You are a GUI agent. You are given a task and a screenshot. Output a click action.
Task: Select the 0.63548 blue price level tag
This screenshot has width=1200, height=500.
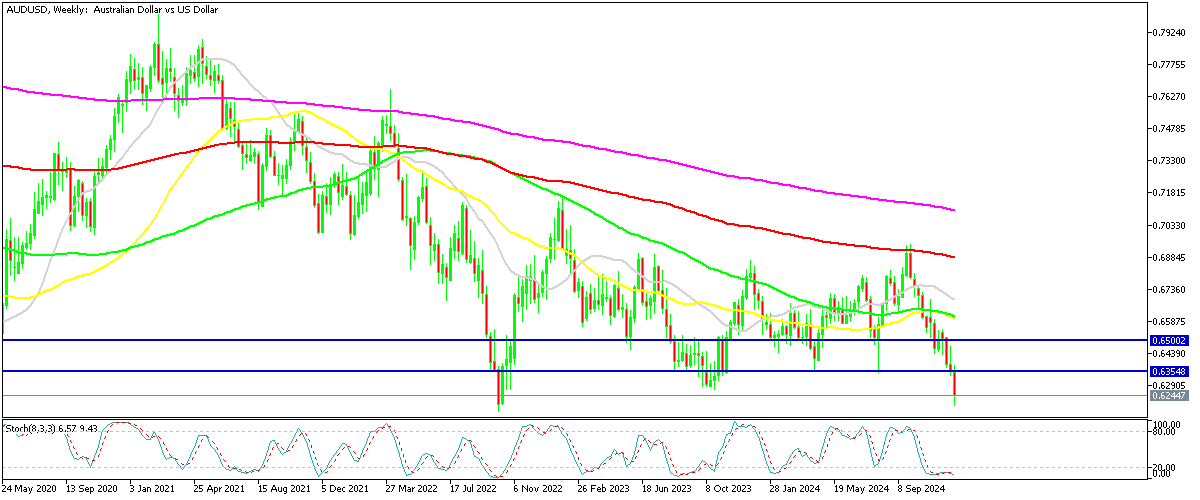[1168, 372]
